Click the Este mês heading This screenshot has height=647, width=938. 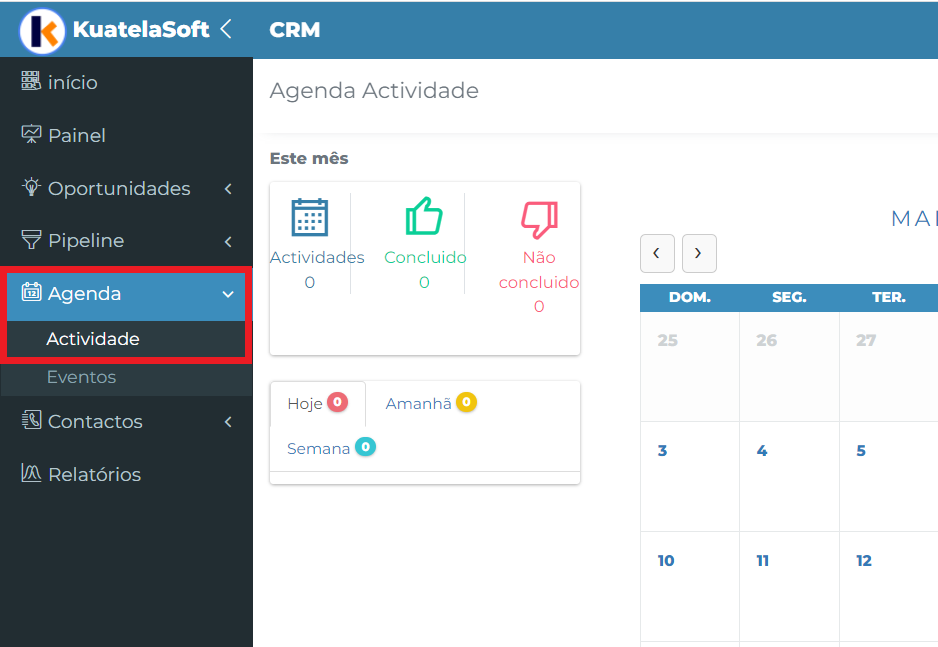point(309,158)
